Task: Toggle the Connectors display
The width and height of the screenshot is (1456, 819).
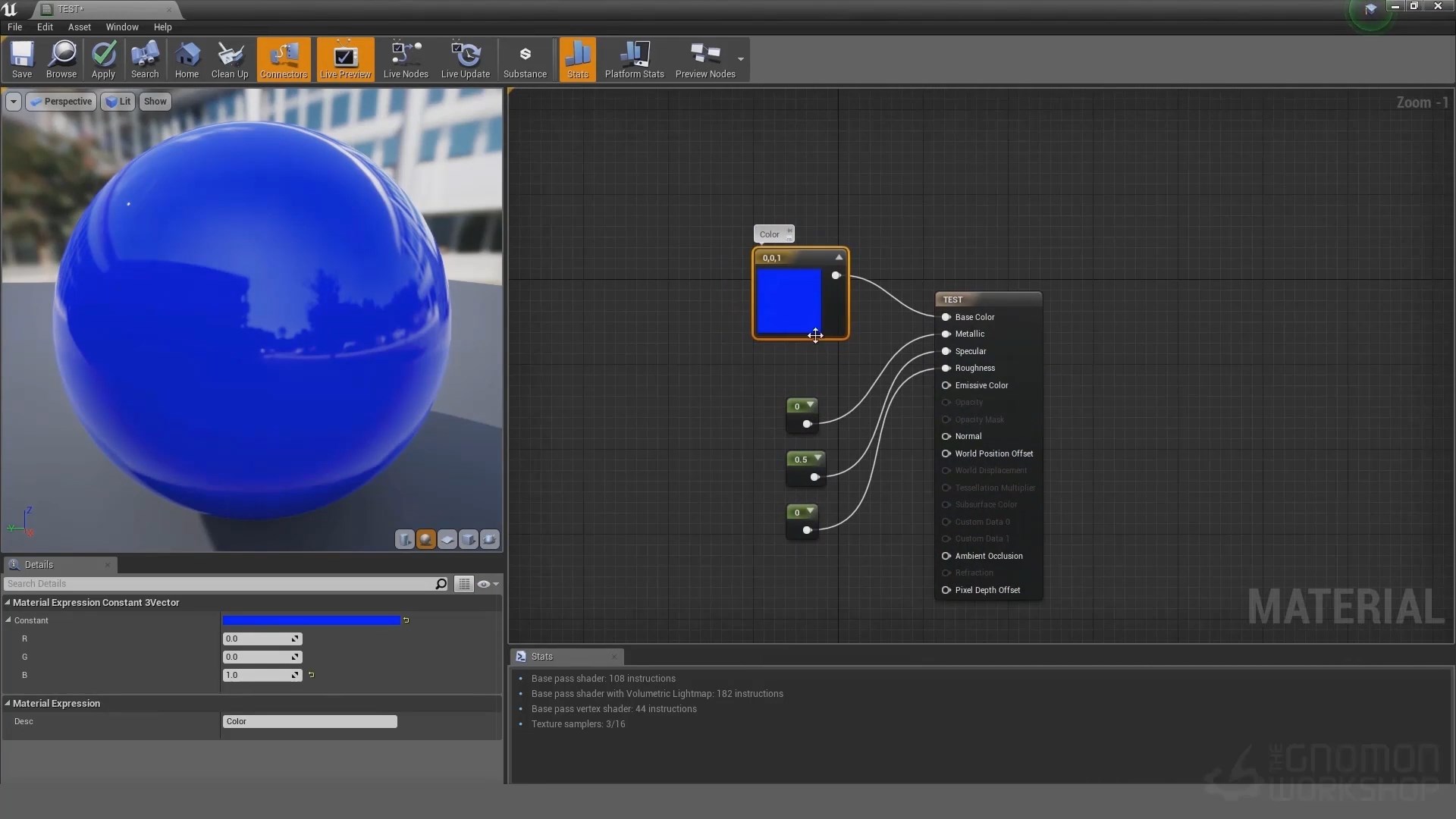Action: (x=283, y=60)
